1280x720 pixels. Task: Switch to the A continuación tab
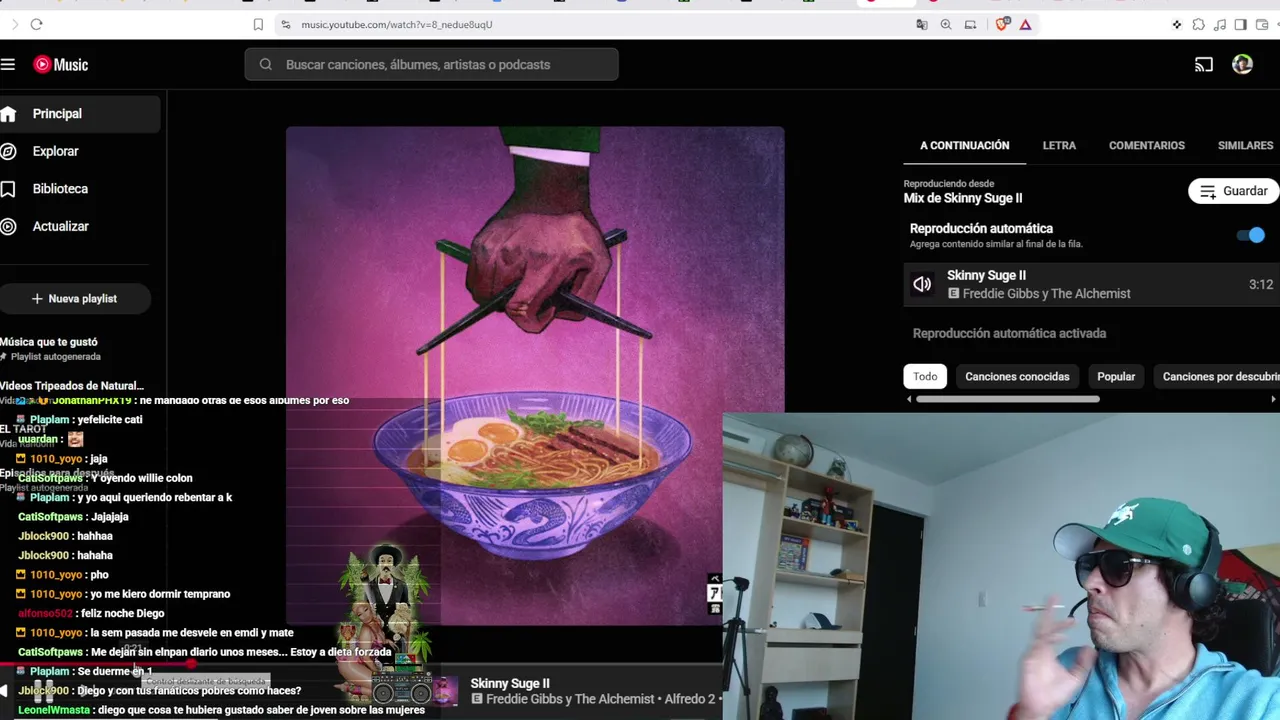click(964, 146)
